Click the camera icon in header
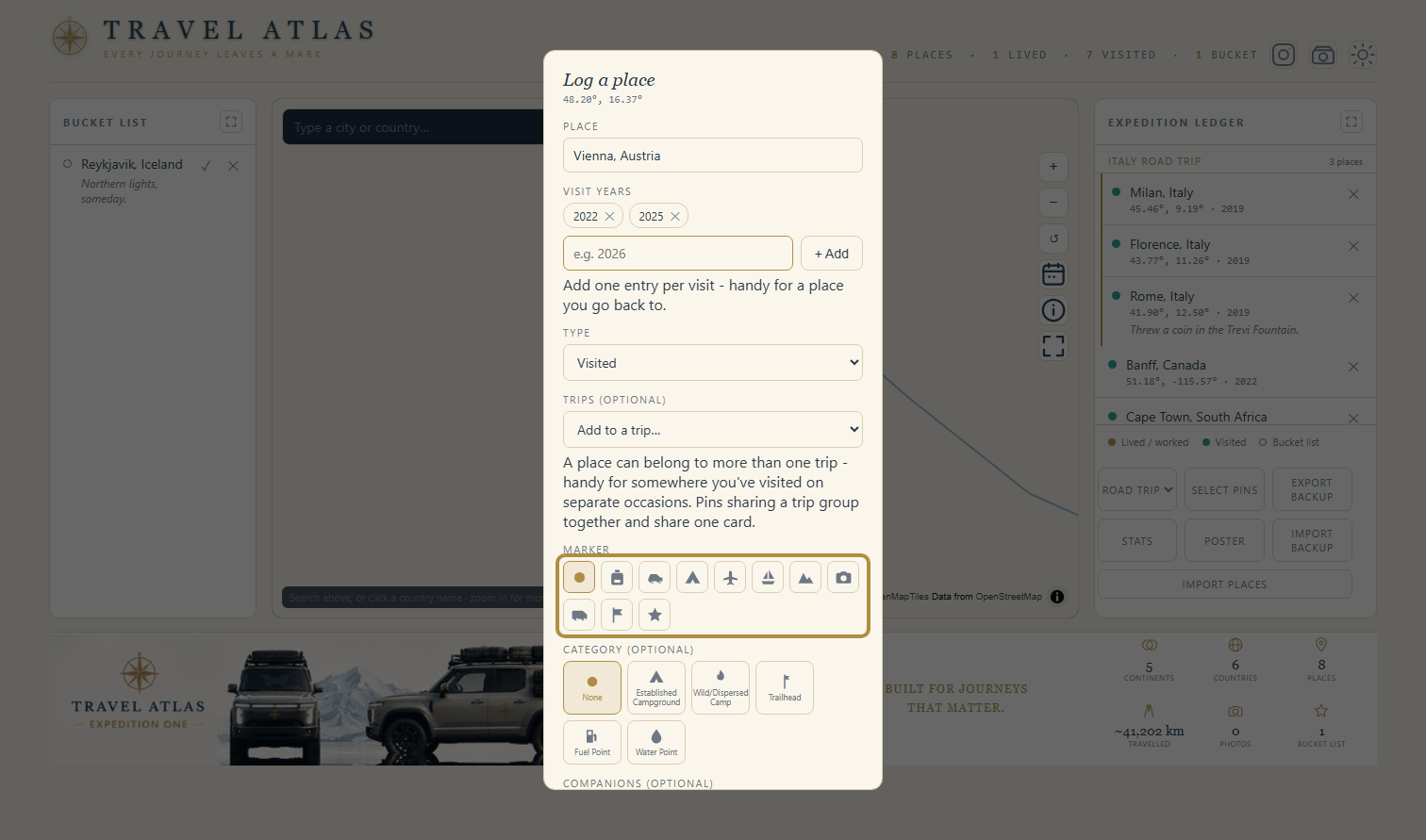The width and height of the screenshot is (1426, 840). point(1323,55)
